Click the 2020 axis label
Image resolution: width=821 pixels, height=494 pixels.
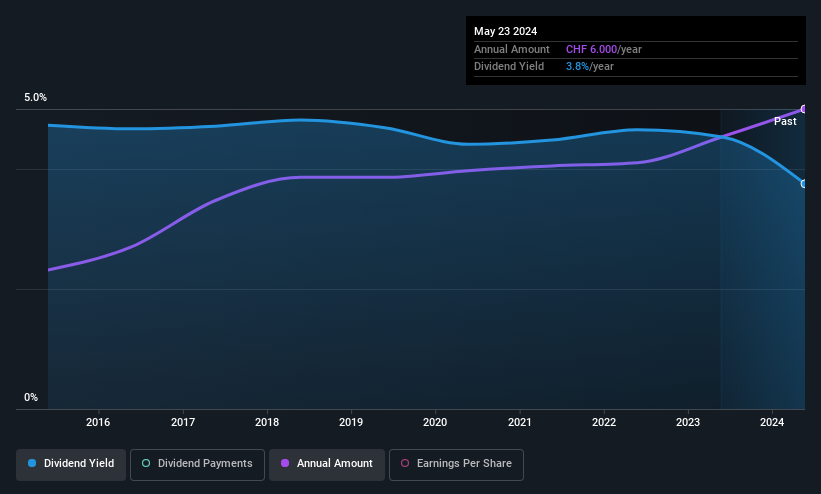pyautogui.click(x=435, y=422)
